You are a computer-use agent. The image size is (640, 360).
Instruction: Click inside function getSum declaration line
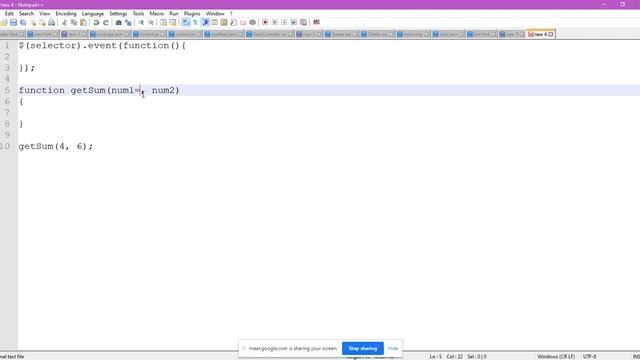tap(99, 90)
